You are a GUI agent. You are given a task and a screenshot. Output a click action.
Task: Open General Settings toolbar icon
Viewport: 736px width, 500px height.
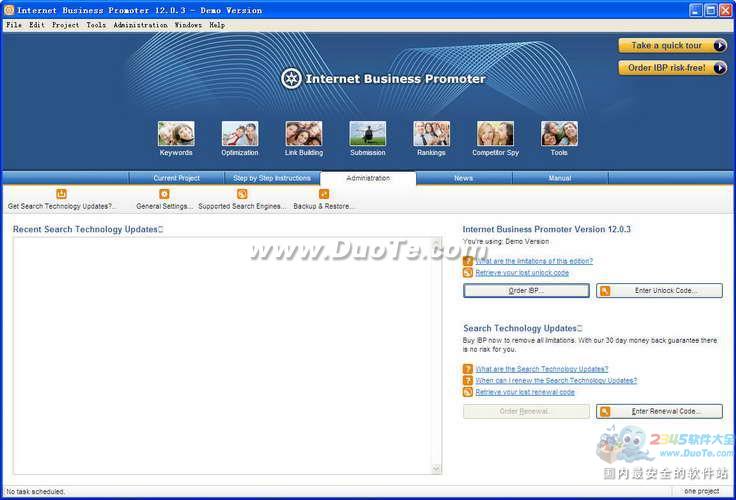[x=164, y=193]
